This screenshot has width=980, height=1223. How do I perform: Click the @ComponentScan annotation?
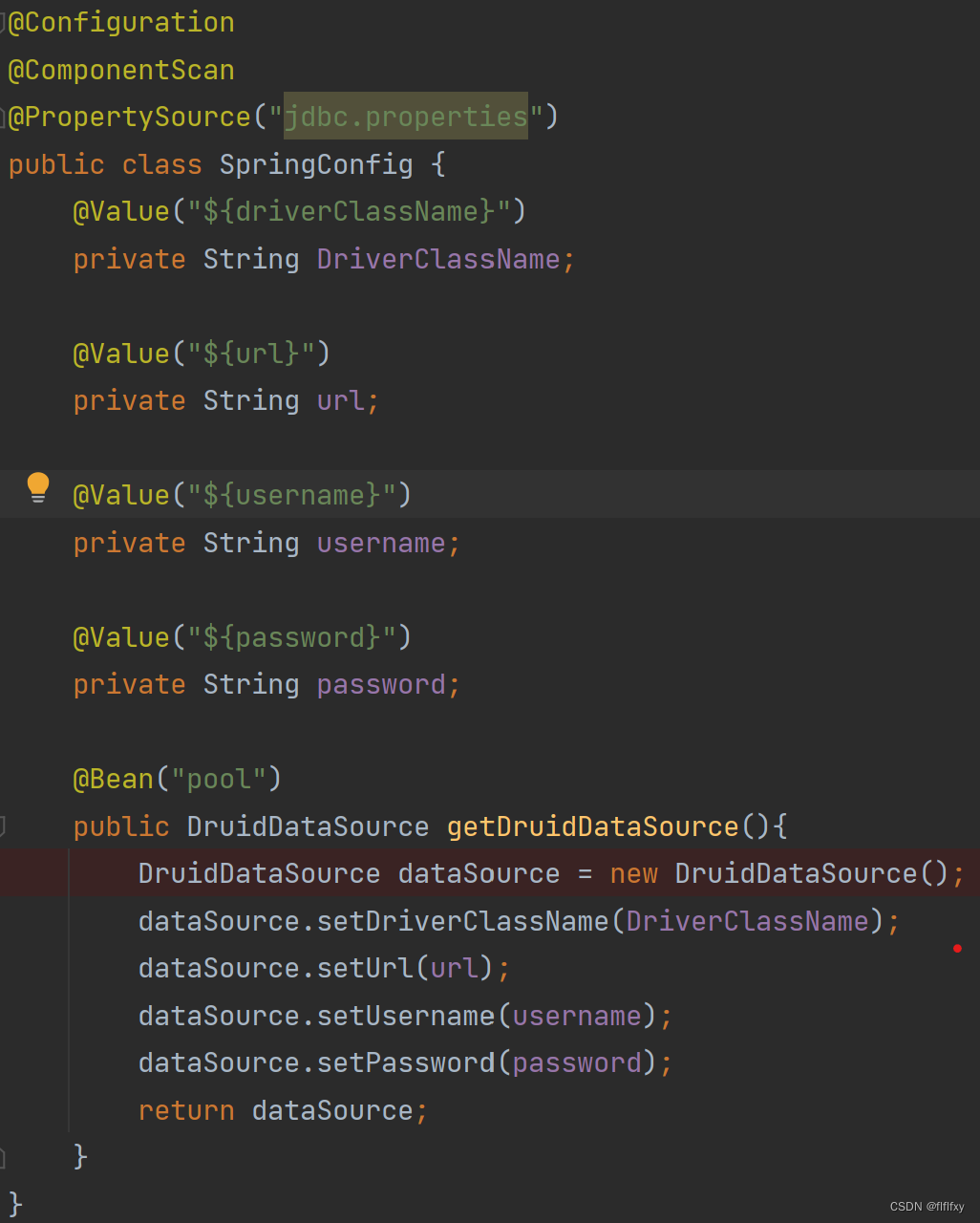pos(120,69)
